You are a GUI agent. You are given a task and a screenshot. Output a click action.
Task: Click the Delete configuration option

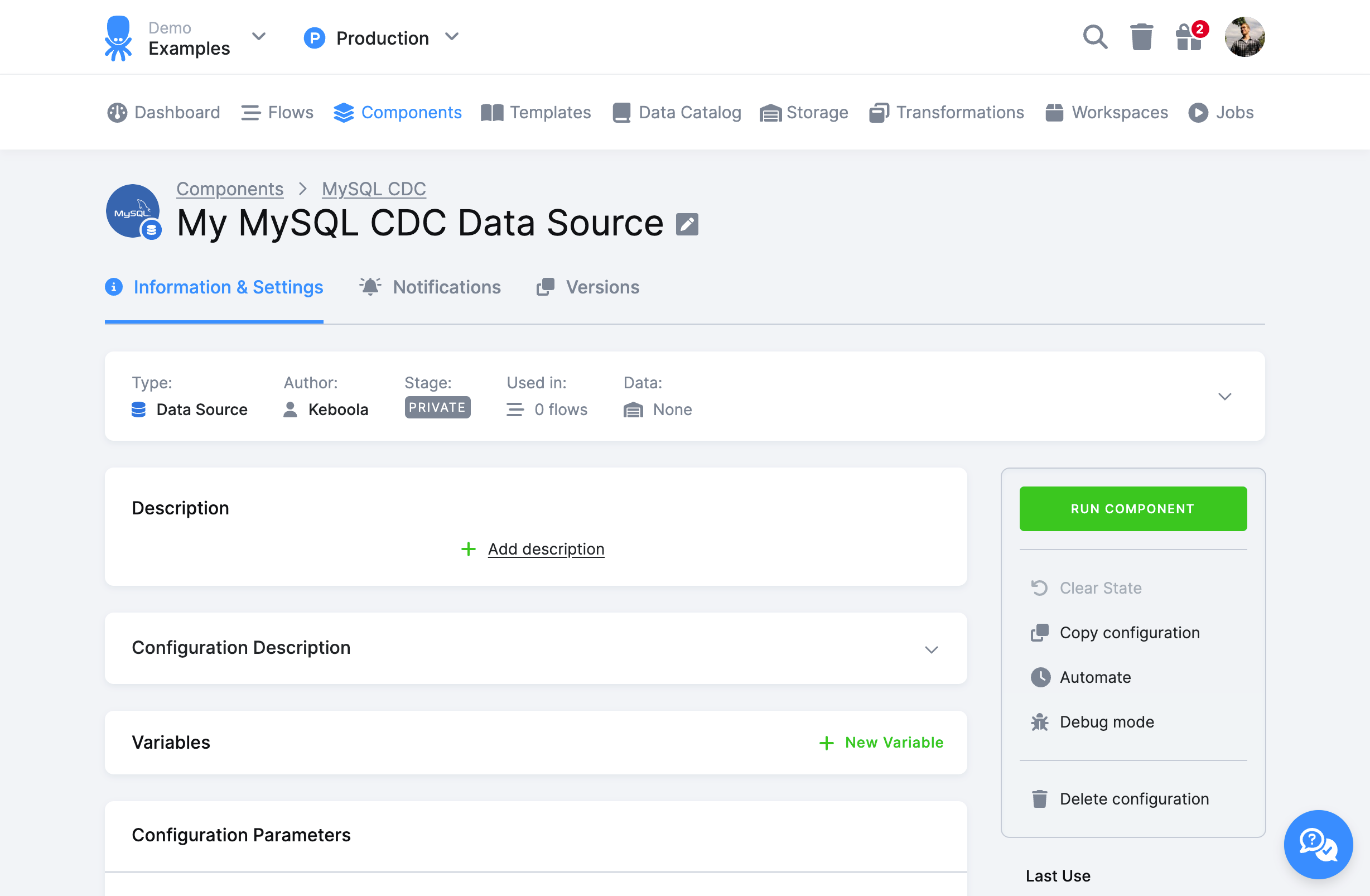pyautogui.click(x=1134, y=799)
